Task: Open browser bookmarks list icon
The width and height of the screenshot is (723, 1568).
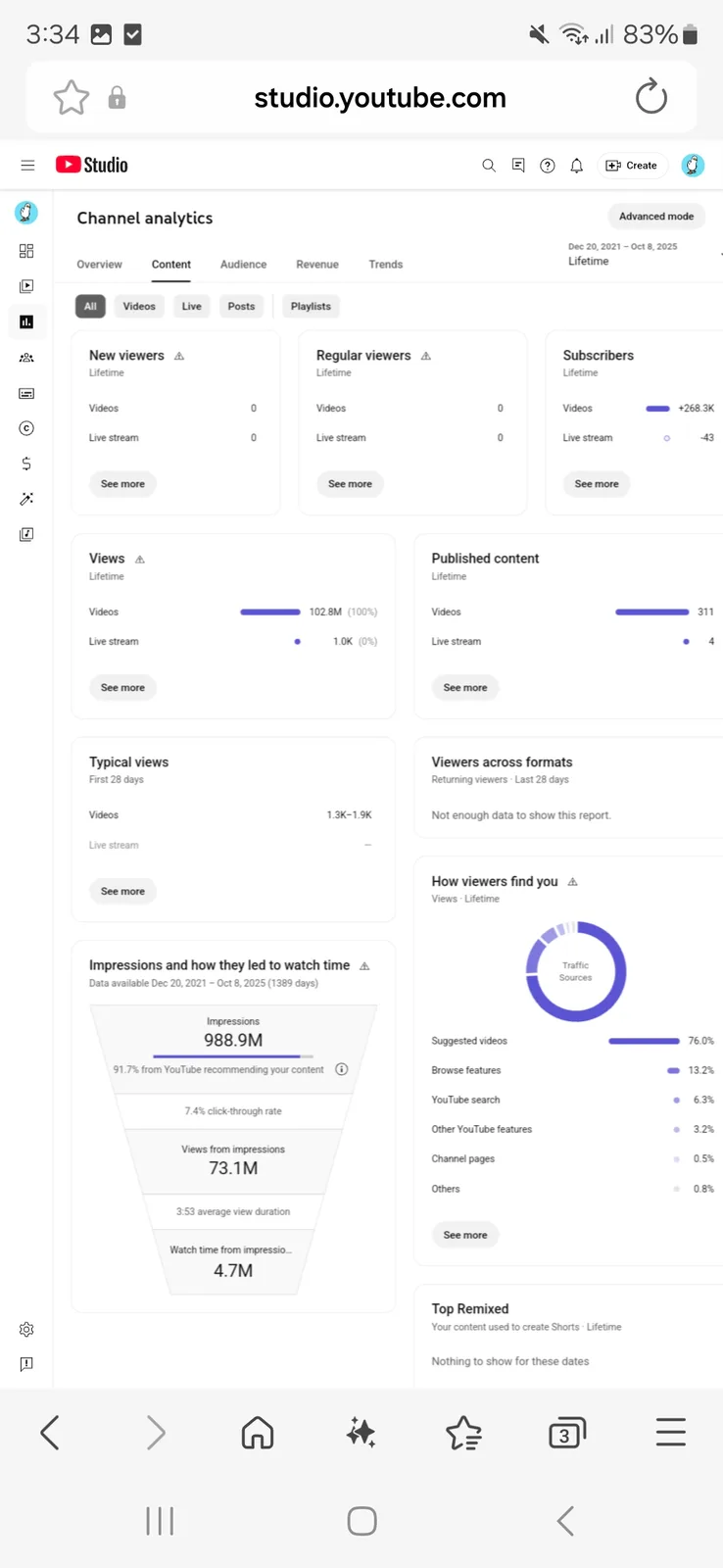Action: click(463, 1433)
